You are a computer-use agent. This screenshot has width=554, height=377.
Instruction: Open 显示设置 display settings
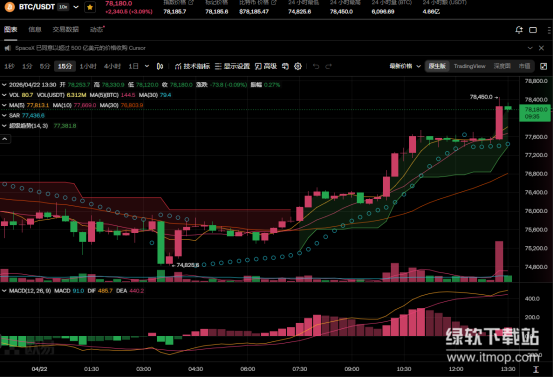pyautogui.click(x=232, y=66)
